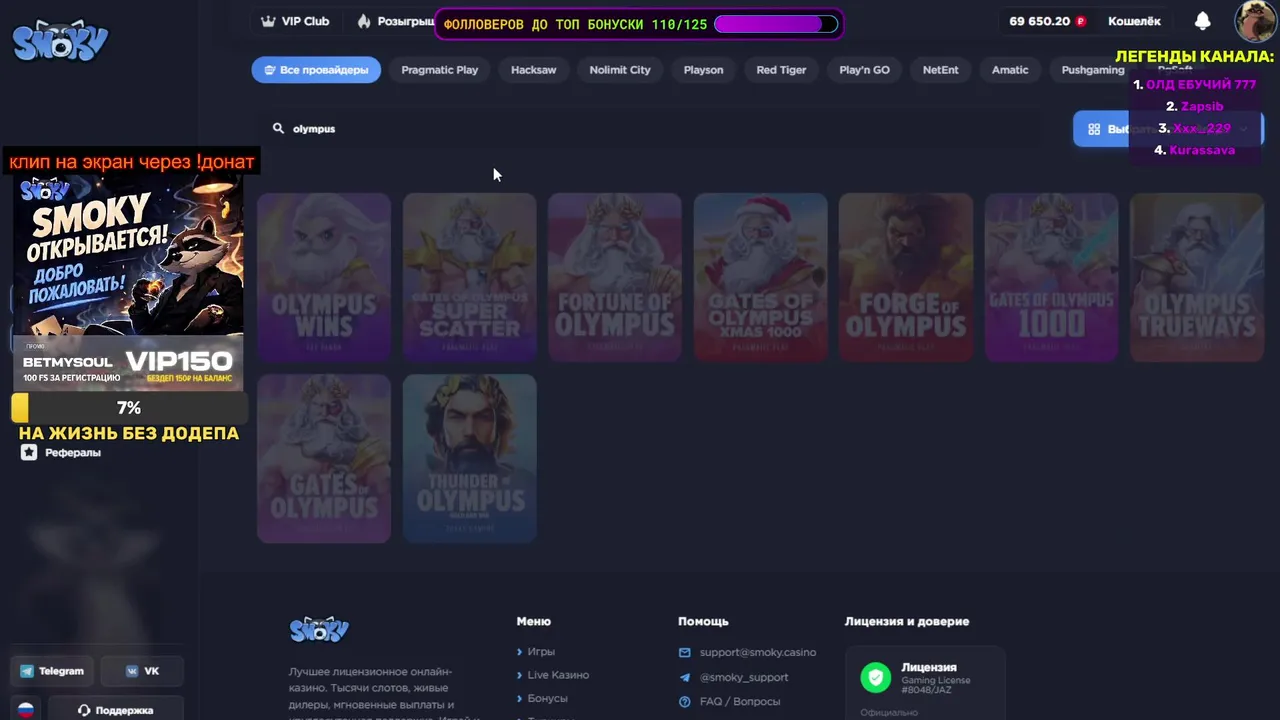Select Все провайдеры filter
Screen dimensions: 1280x720
click(x=316, y=70)
